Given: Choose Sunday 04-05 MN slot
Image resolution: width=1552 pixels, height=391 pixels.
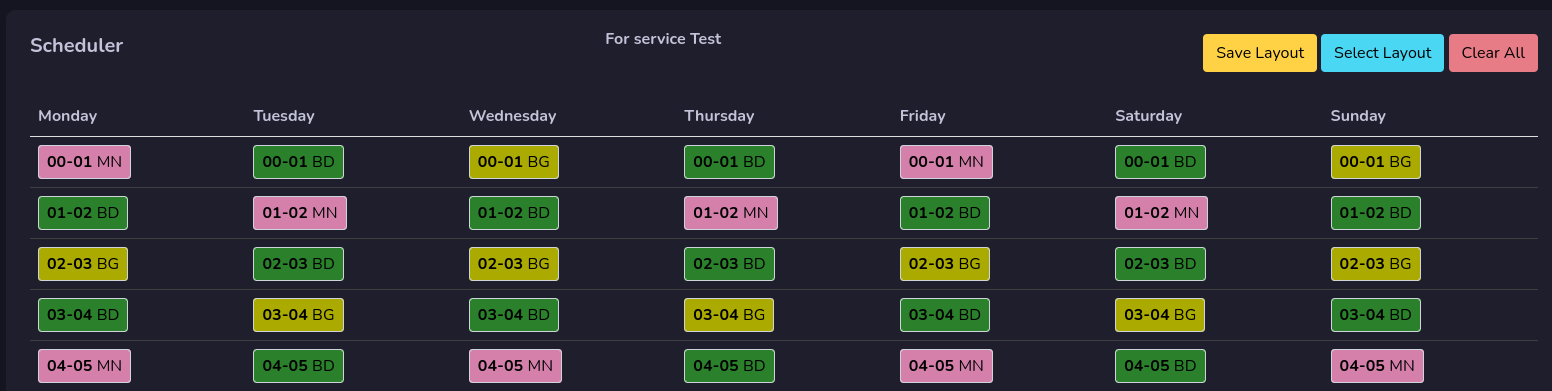Looking at the screenshot, I should (x=1377, y=366).
